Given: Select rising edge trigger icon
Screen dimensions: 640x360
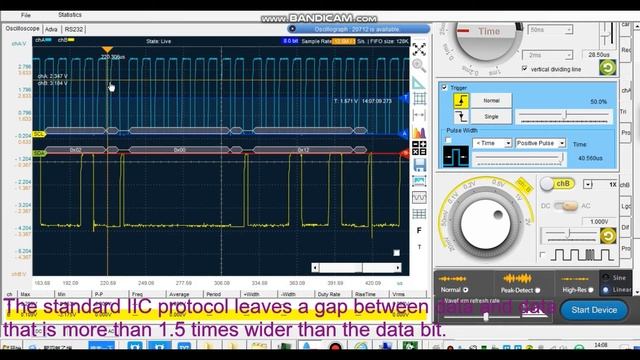Looking at the screenshot, I should (x=461, y=100).
